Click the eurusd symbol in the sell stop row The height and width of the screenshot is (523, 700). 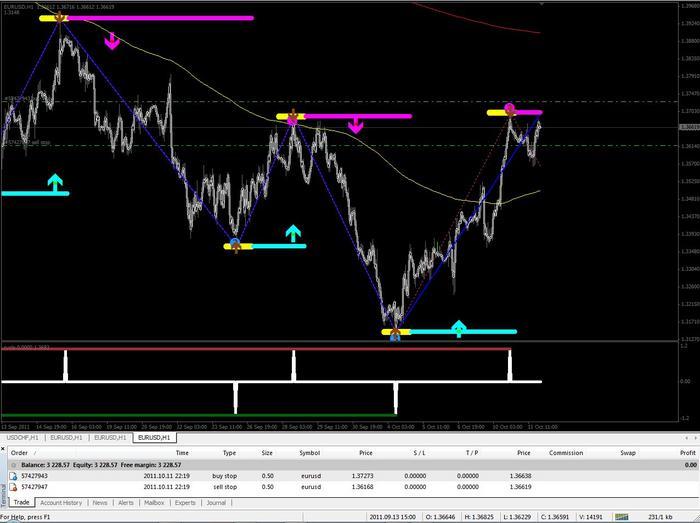(x=311, y=487)
